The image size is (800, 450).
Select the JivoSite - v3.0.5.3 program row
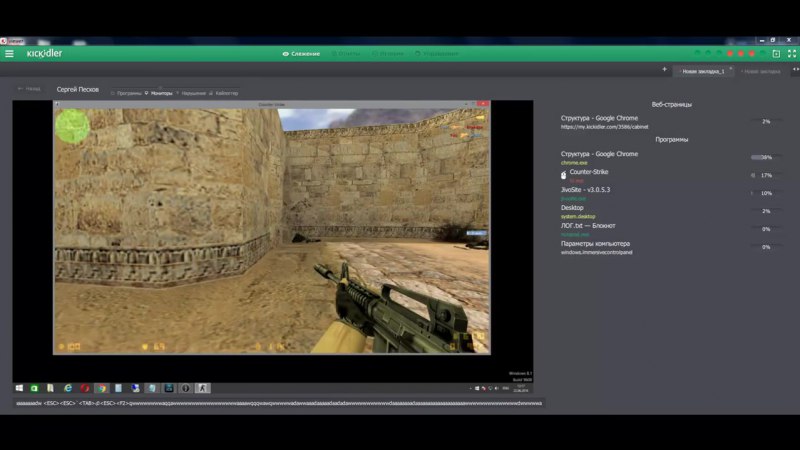click(671, 193)
